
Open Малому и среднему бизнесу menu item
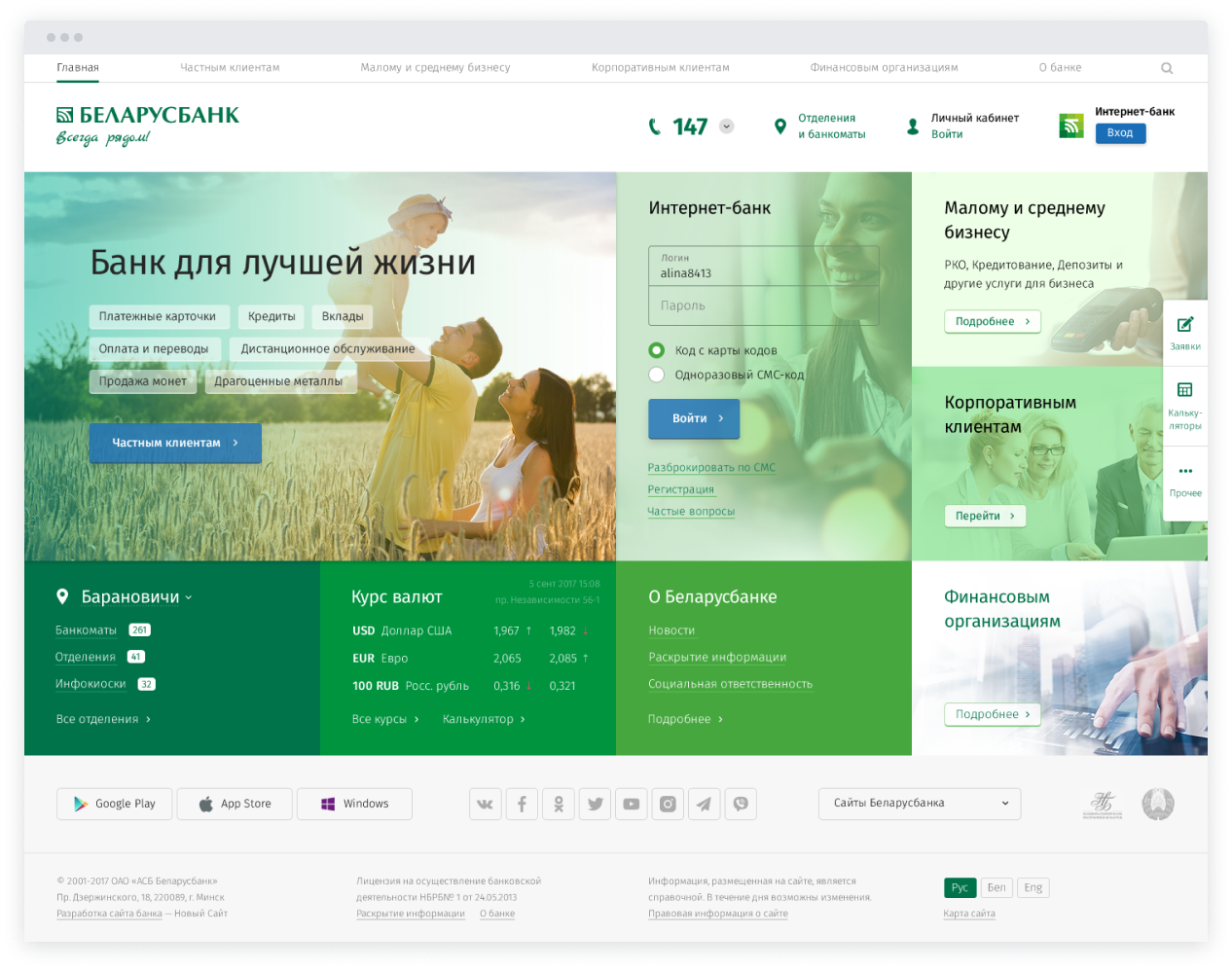pos(436,68)
